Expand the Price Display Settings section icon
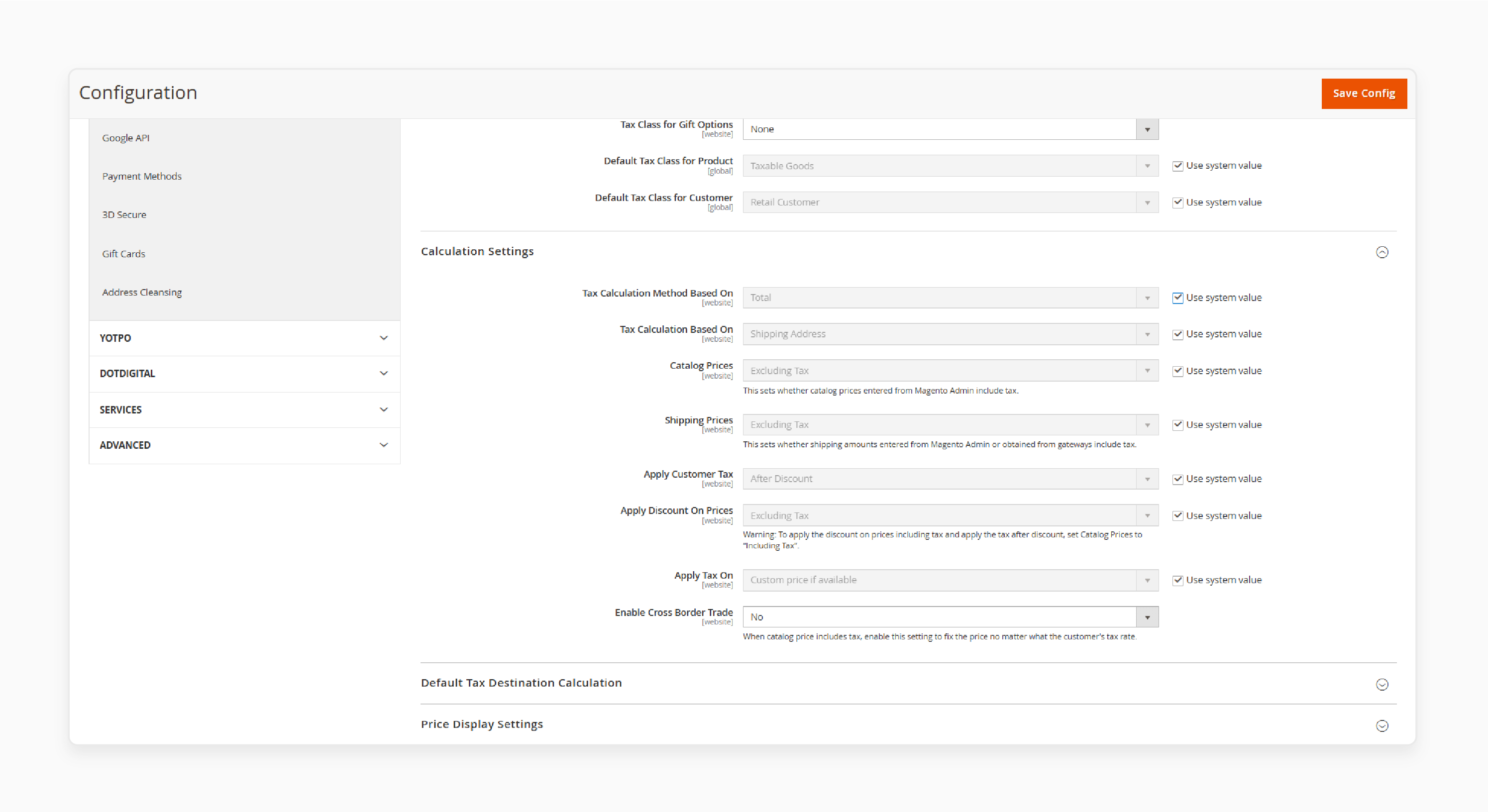The width and height of the screenshot is (1488, 812). tap(1382, 726)
